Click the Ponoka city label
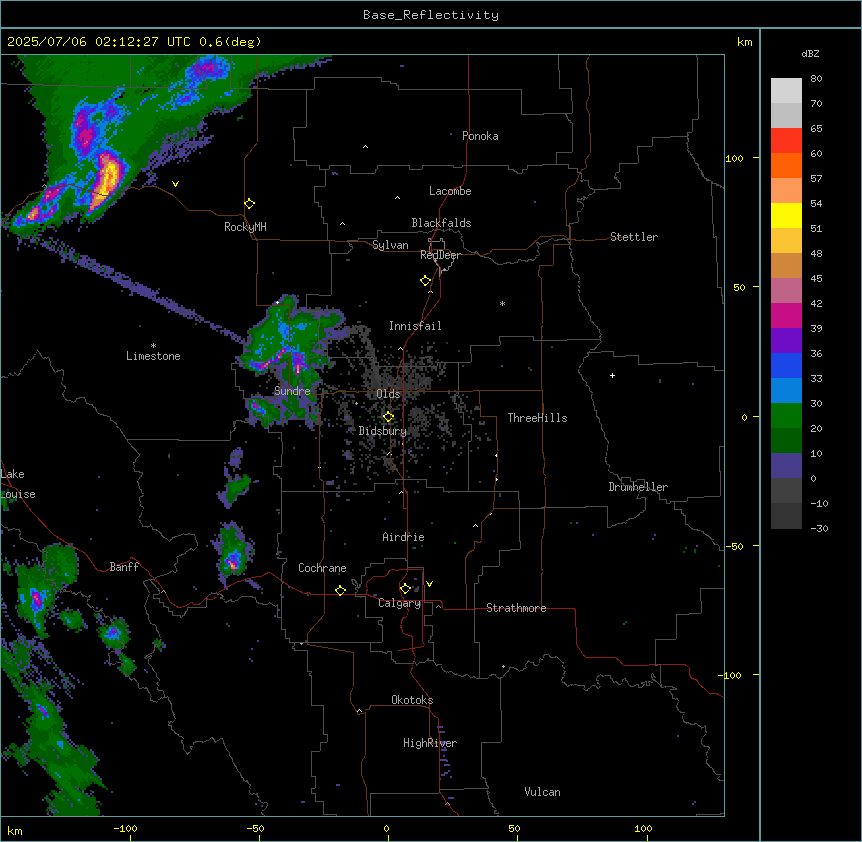862x842 pixels. pyautogui.click(x=480, y=136)
